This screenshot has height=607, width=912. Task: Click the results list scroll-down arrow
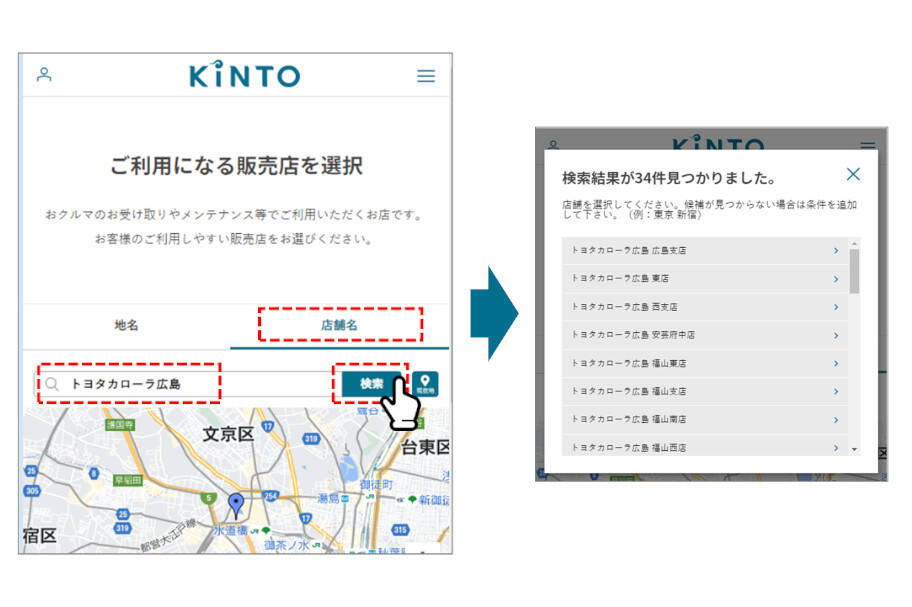pos(854,449)
